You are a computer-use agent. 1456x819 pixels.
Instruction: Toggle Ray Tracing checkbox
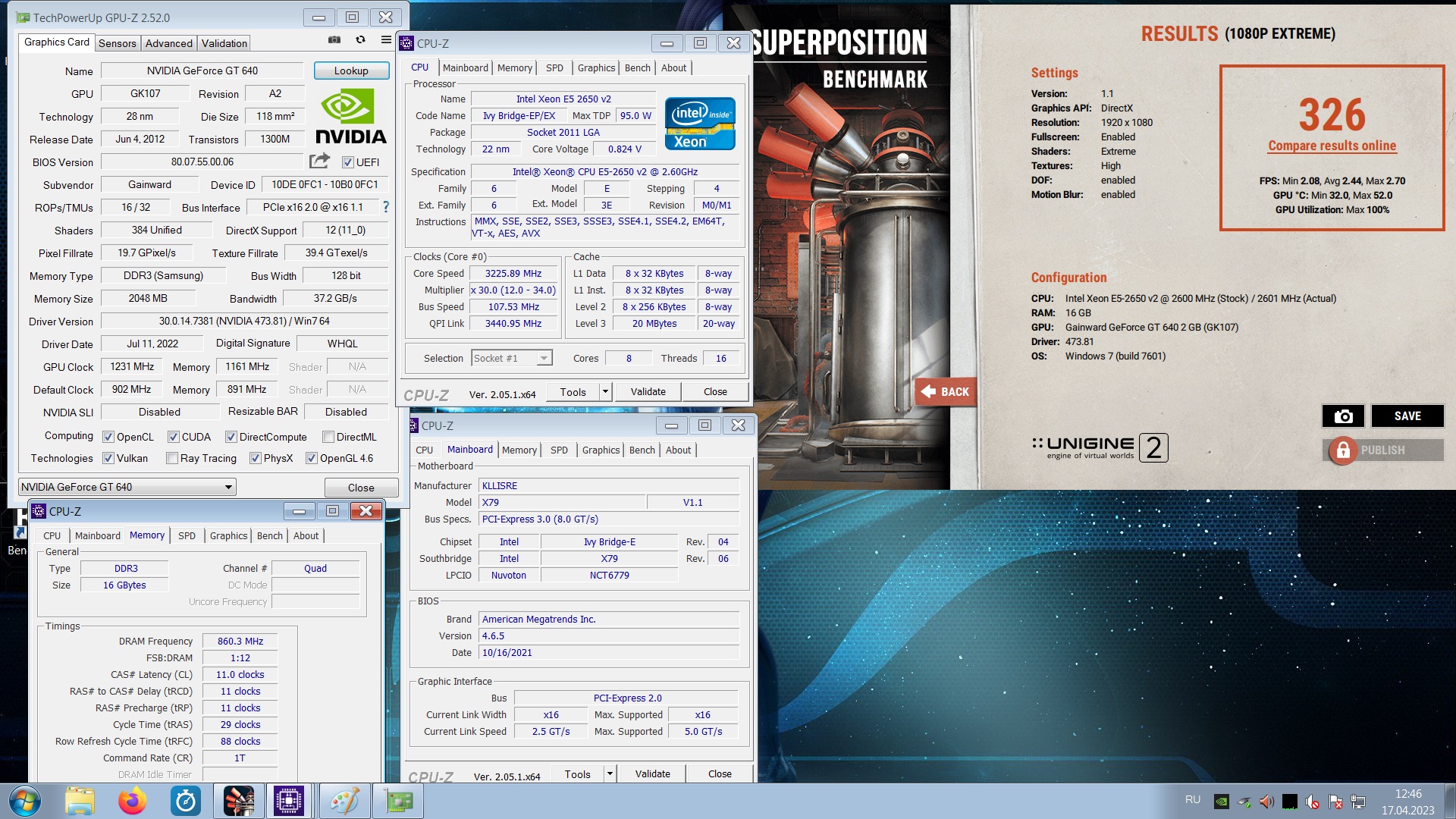coord(172,458)
